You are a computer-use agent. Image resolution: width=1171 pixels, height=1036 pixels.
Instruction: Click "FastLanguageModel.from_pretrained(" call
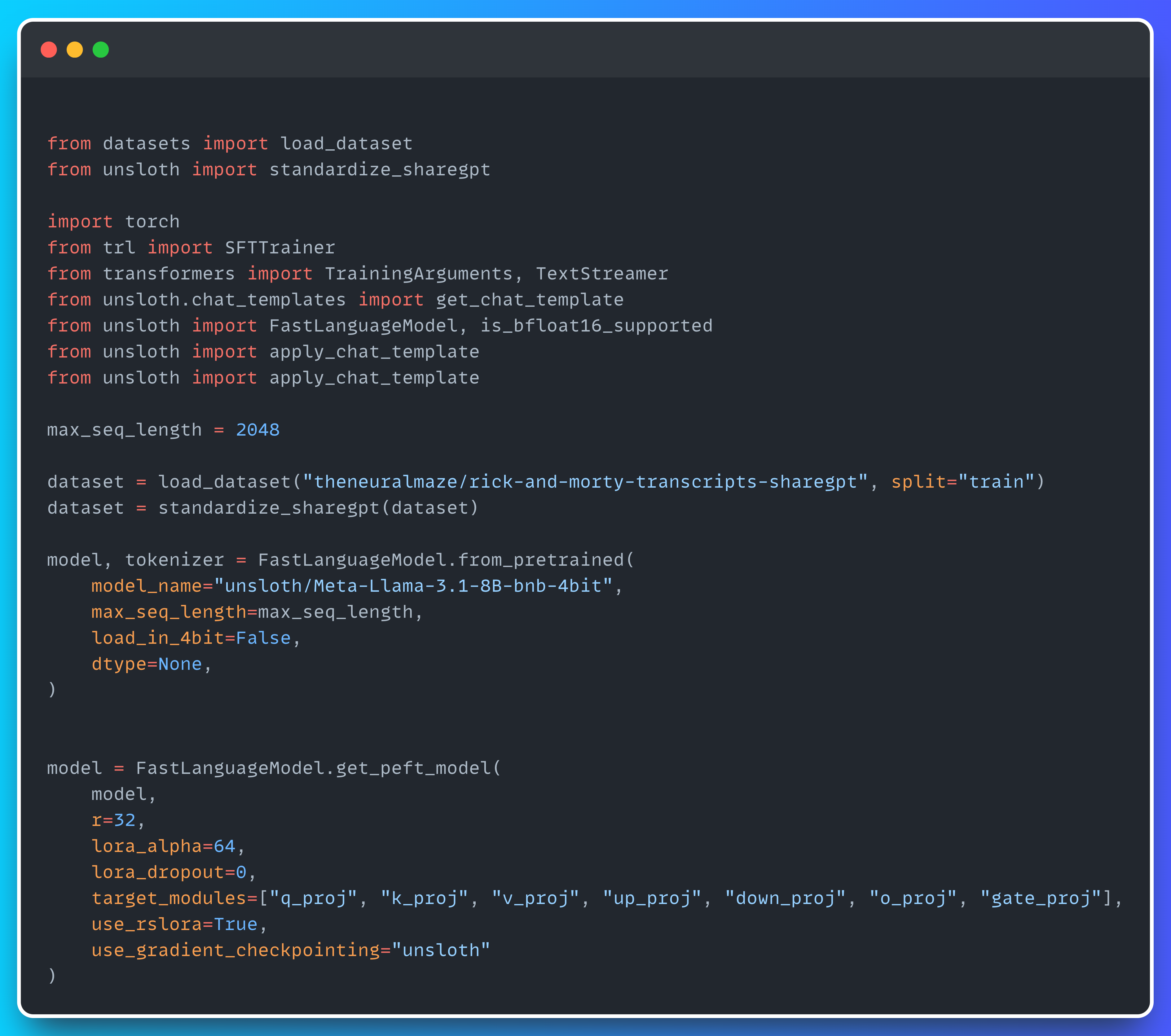tap(446, 560)
